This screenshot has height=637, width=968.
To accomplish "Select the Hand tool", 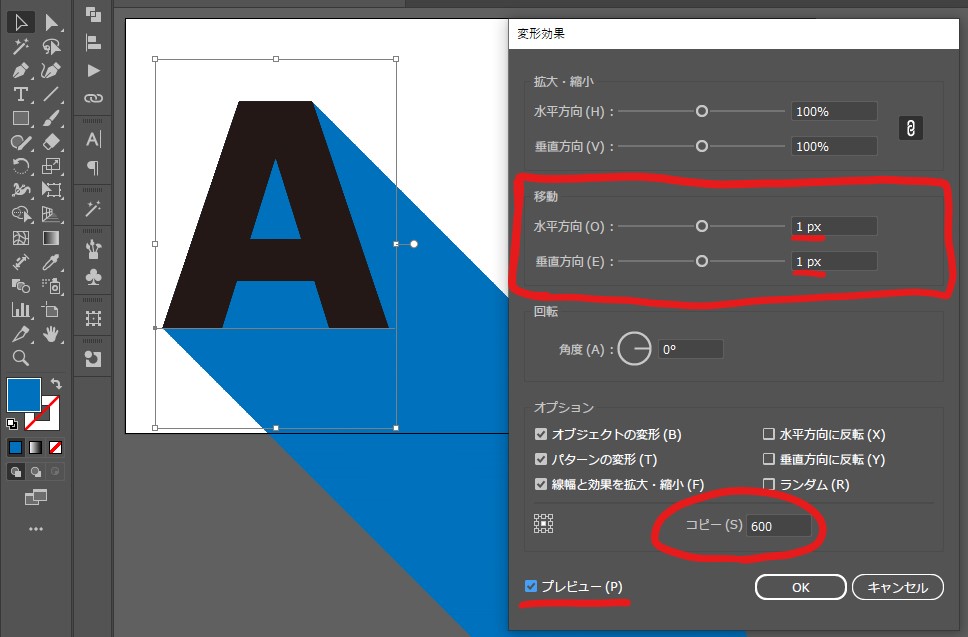I will point(51,334).
